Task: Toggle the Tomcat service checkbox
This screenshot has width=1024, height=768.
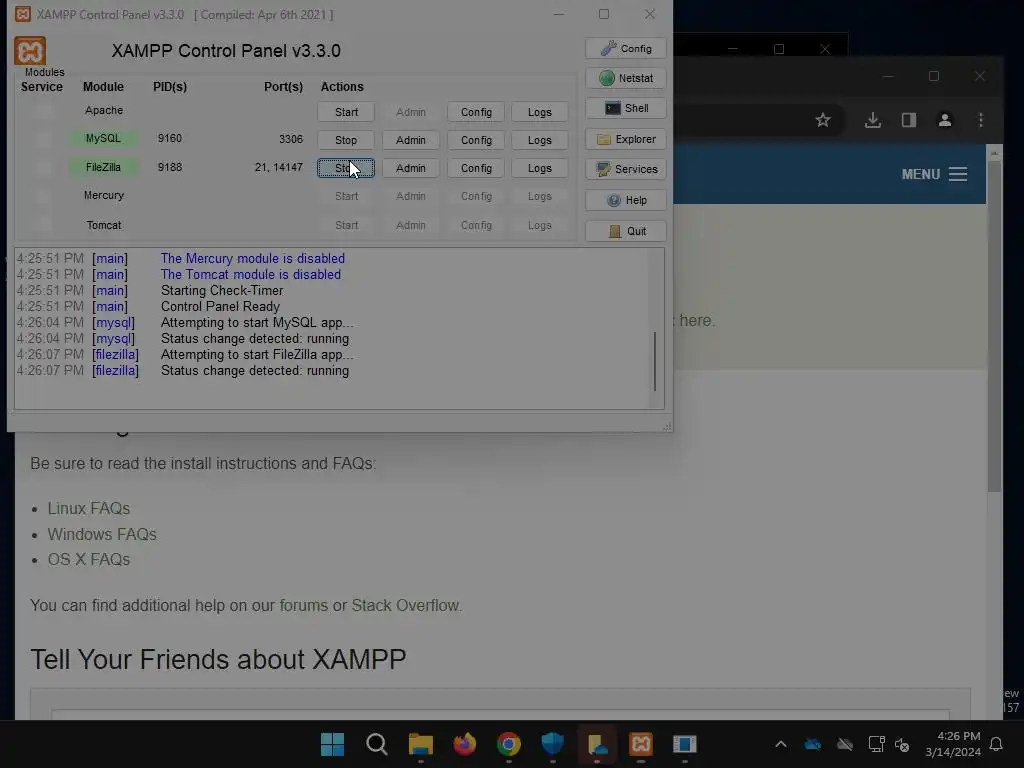Action: pyautogui.click(x=42, y=225)
